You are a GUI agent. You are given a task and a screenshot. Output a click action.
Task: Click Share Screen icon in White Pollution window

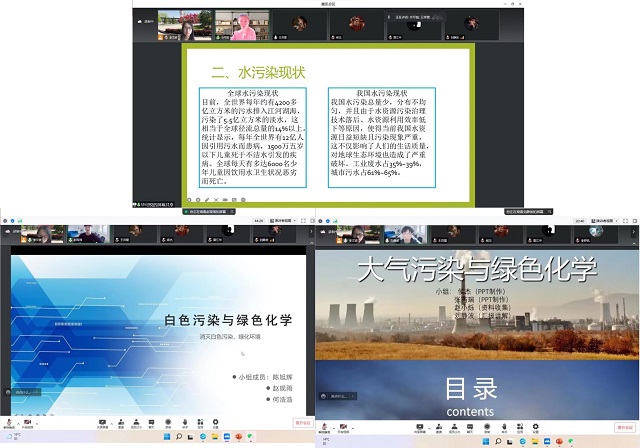(102, 424)
